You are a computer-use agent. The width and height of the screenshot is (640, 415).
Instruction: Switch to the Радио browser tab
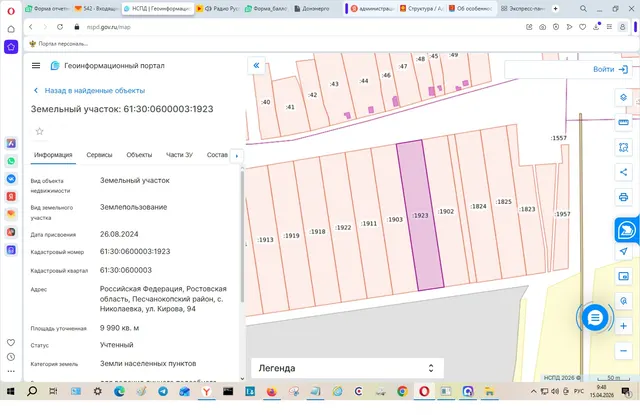[218, 9]
